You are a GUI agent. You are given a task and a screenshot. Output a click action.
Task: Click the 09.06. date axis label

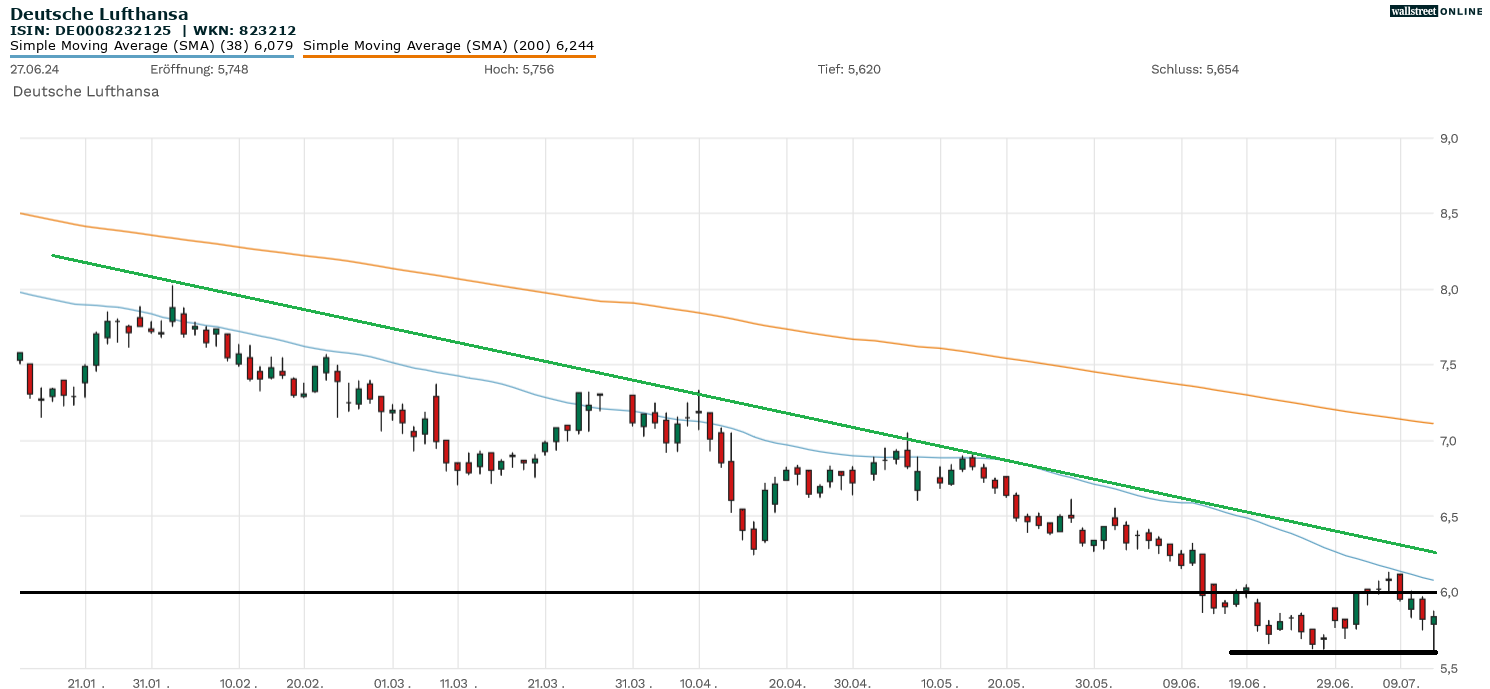tap(1181, 683)
